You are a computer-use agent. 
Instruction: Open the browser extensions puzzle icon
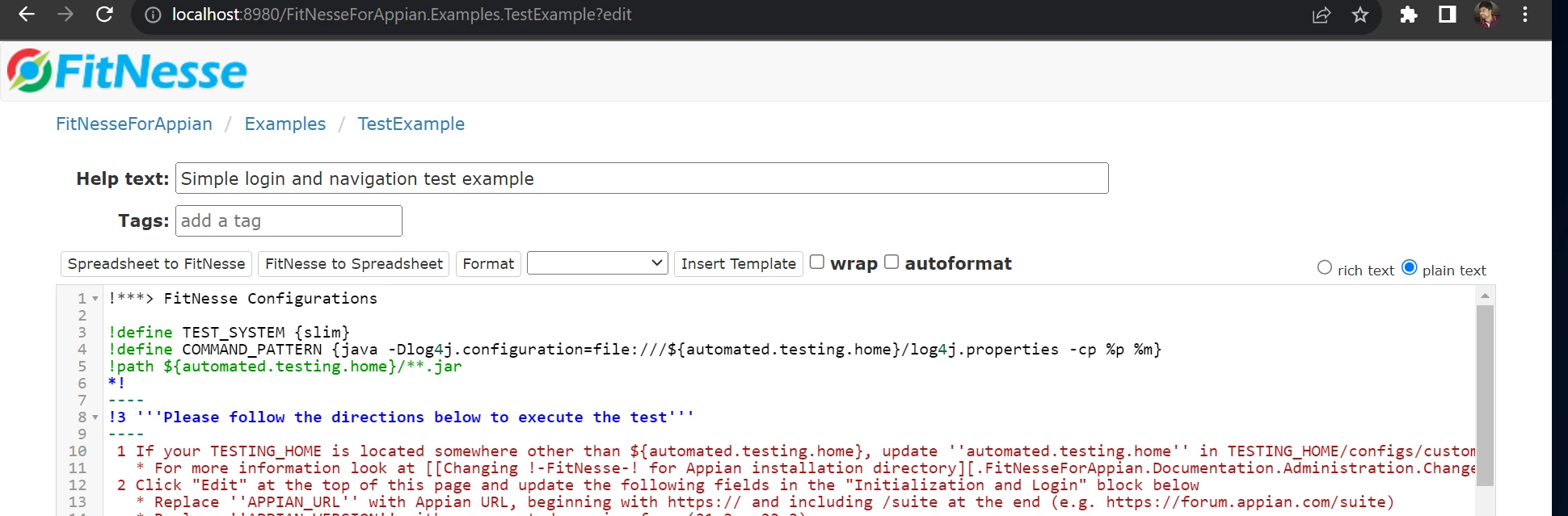pos(1409,15)
